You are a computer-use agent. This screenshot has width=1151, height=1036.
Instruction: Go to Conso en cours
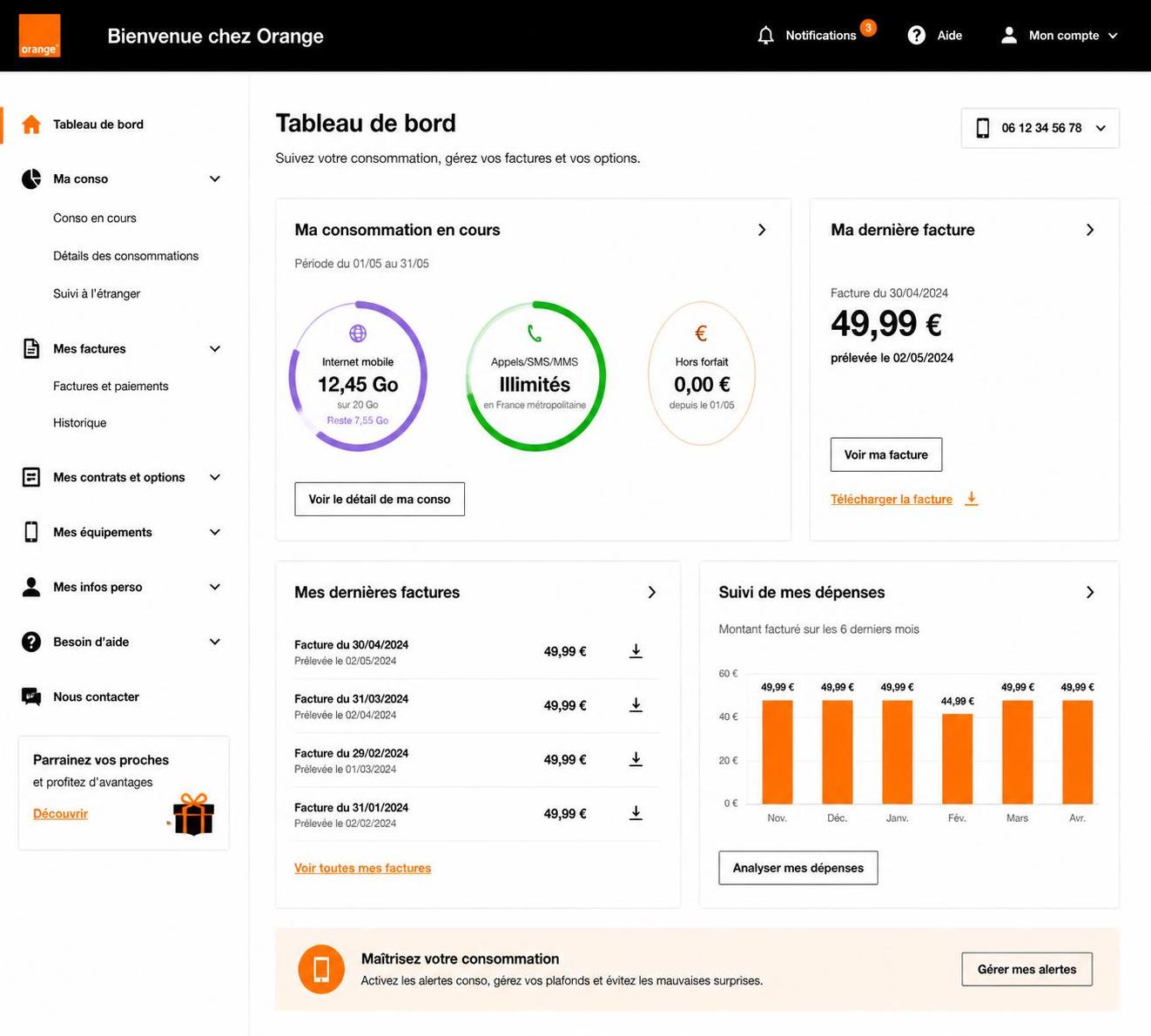(x=95, y=218)
